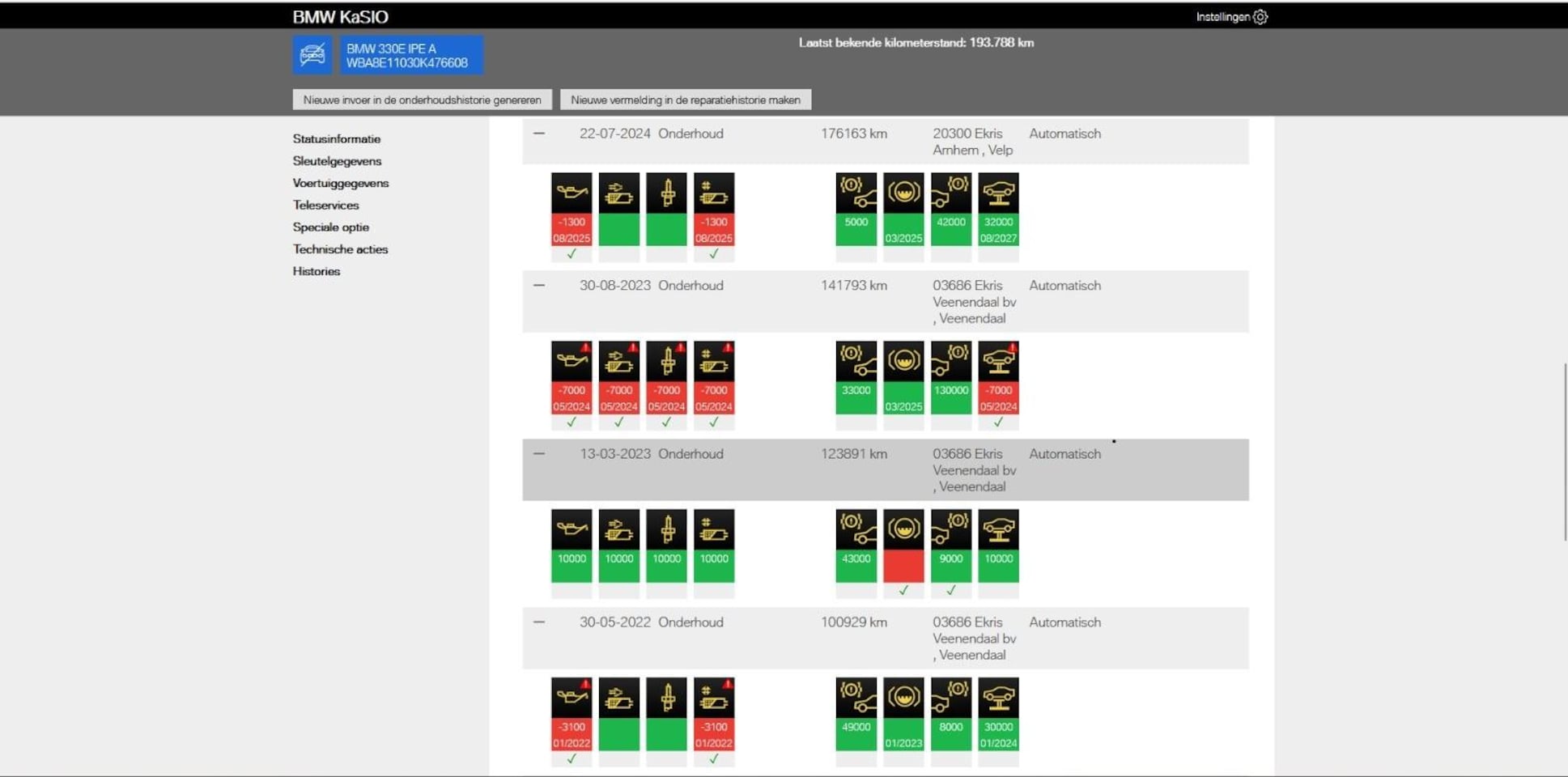Click the brake fluid icon in 22-07-2024 entry
Screen dimensions: 1568x777
903,193
